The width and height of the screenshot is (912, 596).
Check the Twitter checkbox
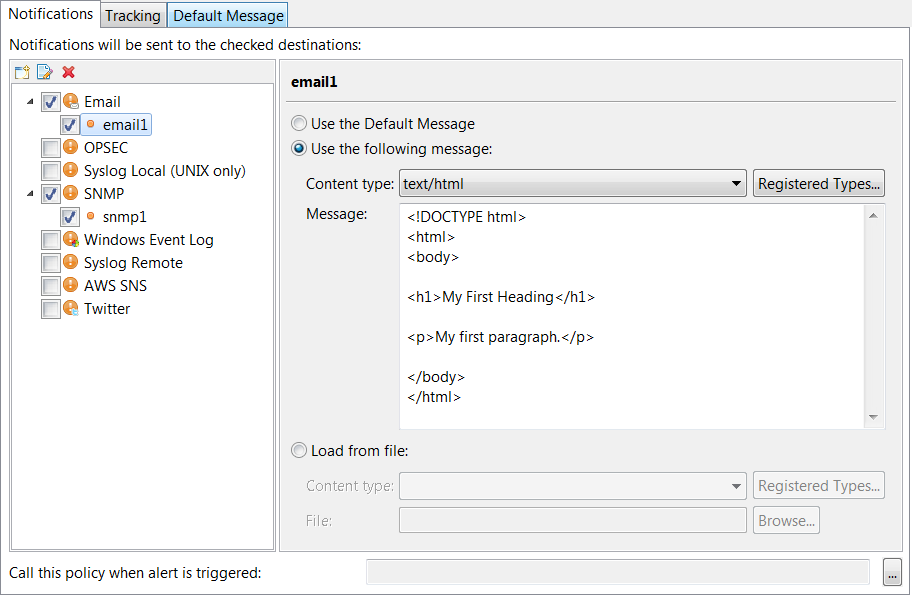pos(51,309)
